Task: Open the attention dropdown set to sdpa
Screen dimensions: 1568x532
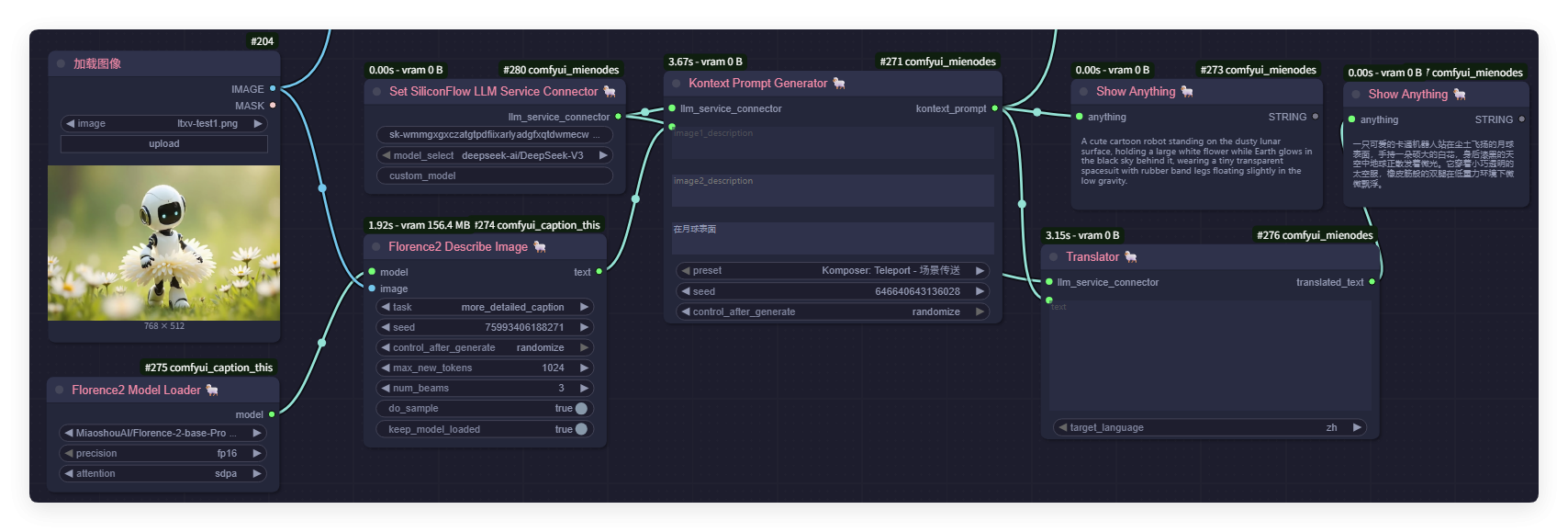Action: pos(163,474)
